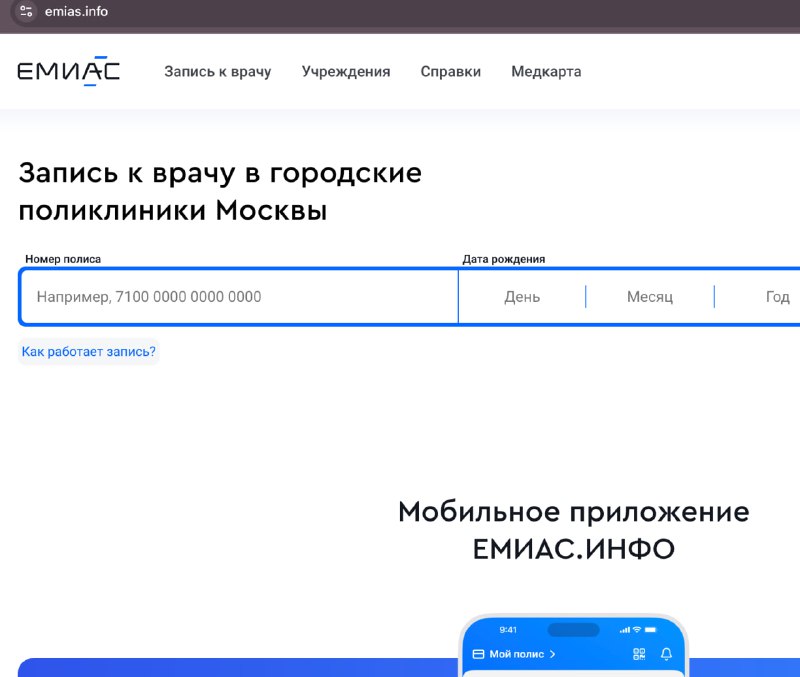This screenshot has width=800, height=677.
Task: Open the Учреждения menu item
Action: 346,71
